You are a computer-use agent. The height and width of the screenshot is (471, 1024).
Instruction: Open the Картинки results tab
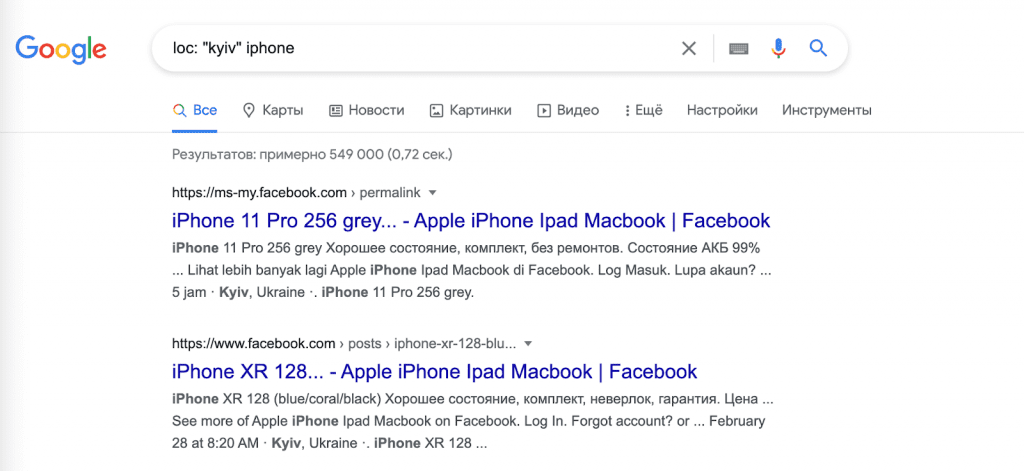(470, 110)
